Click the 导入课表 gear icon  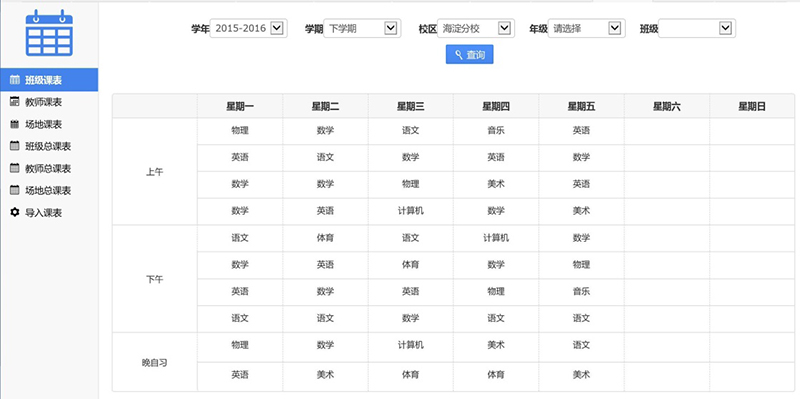click(15, 212)
